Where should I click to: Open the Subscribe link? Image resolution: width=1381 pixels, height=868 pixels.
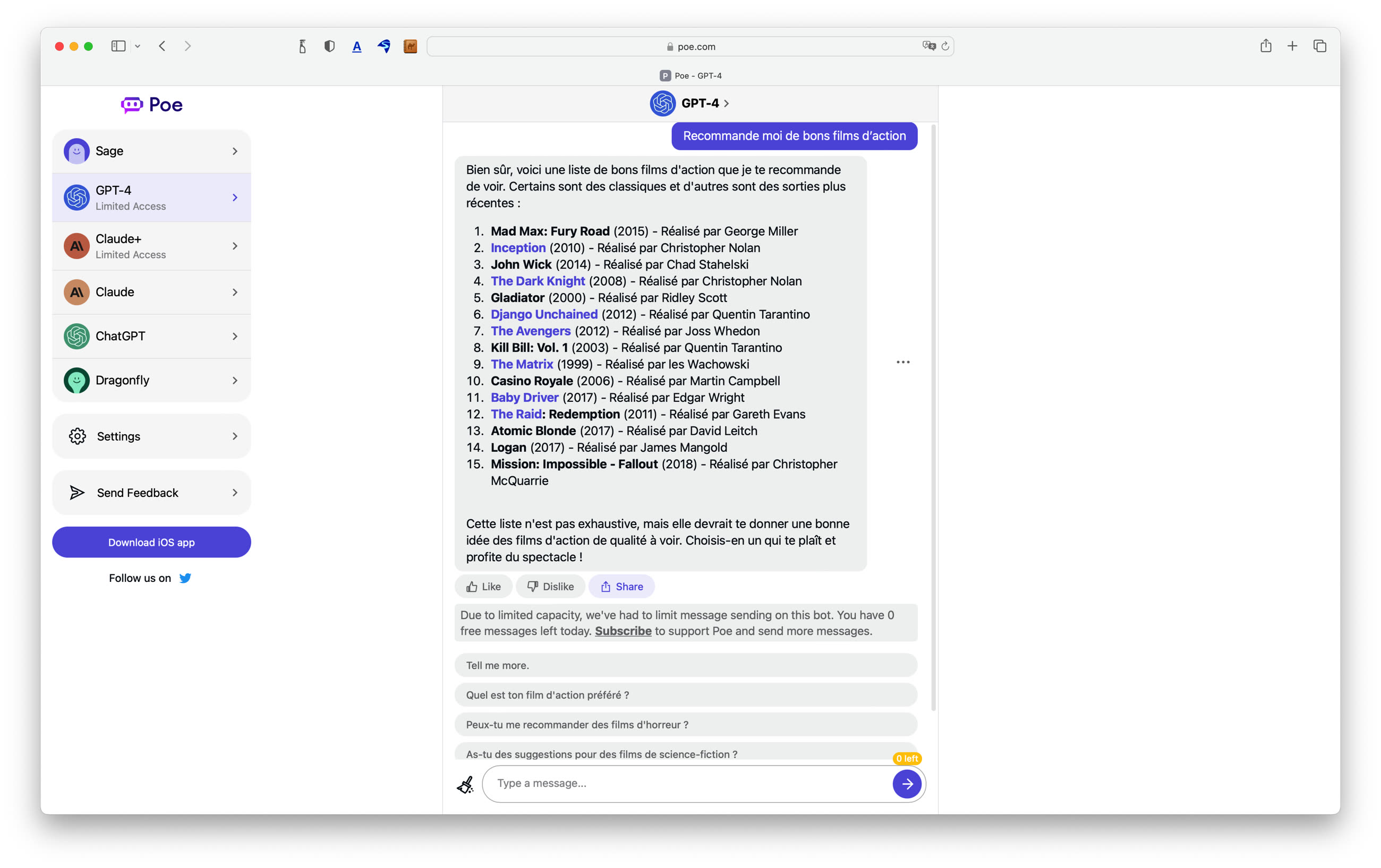click(623, 631)
